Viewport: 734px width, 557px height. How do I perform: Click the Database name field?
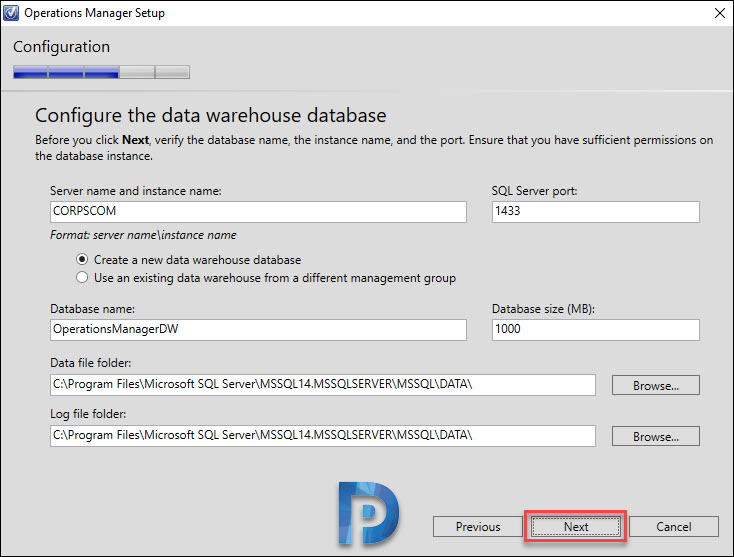point(258,330)
